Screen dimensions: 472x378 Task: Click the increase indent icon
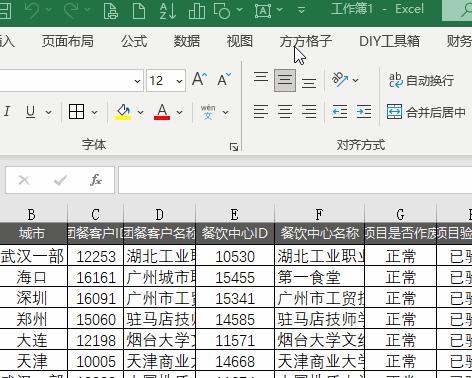(364, 112)
